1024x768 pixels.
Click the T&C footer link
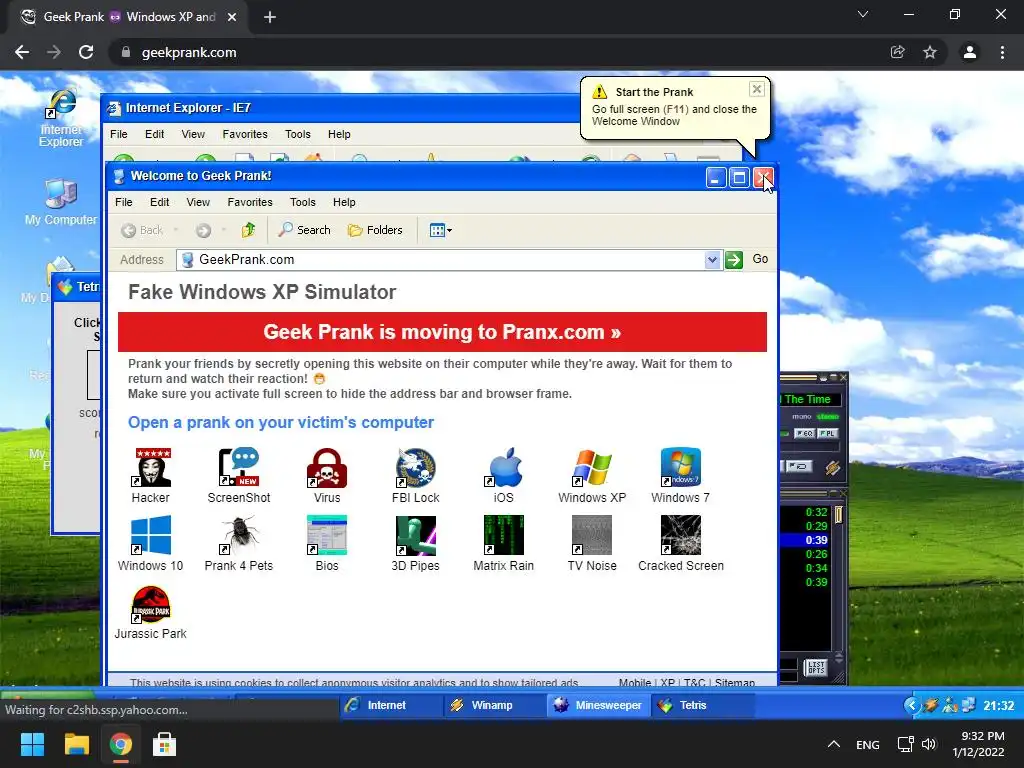pos(694,682)
